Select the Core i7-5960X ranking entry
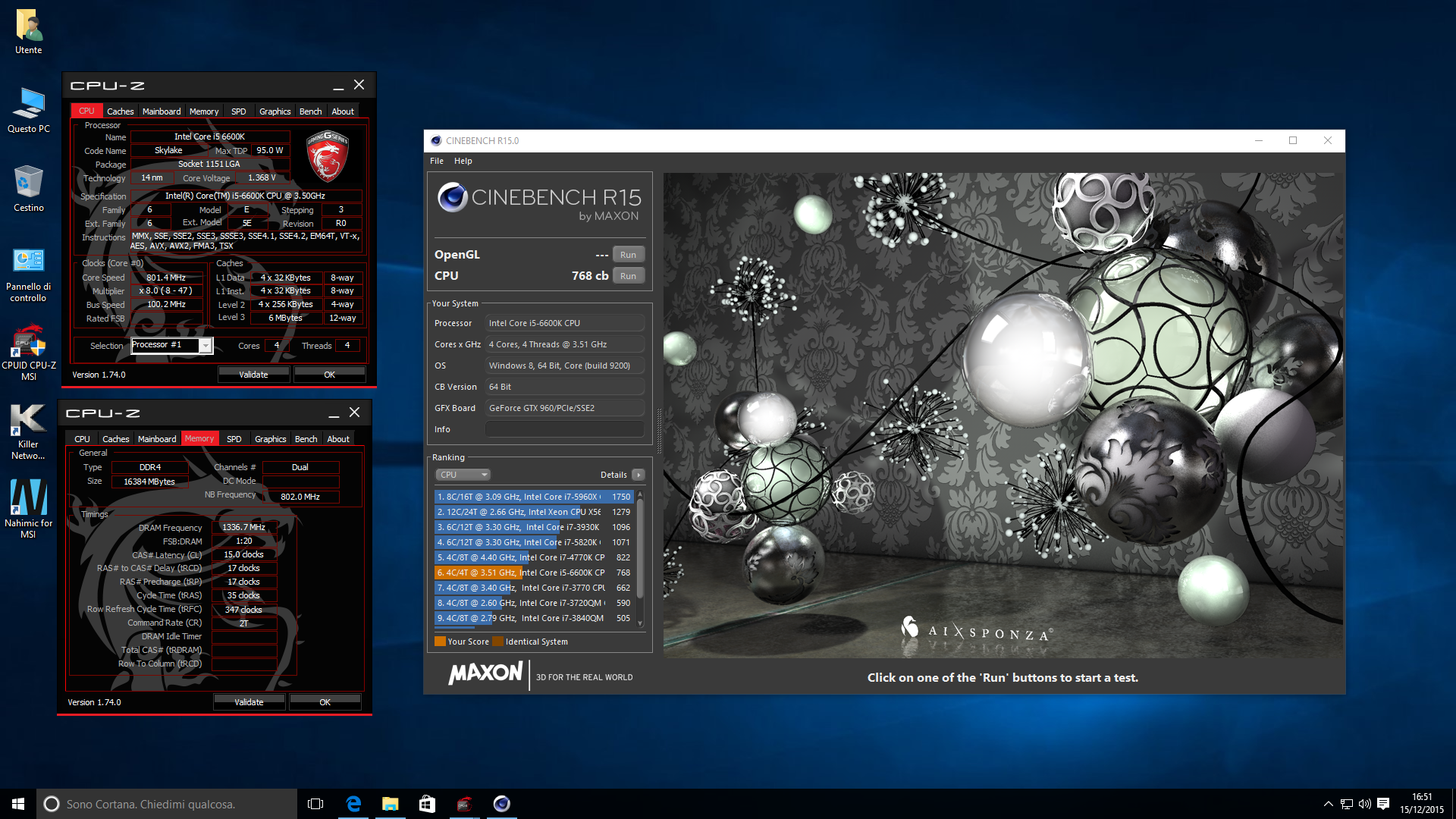 point(534,497)
